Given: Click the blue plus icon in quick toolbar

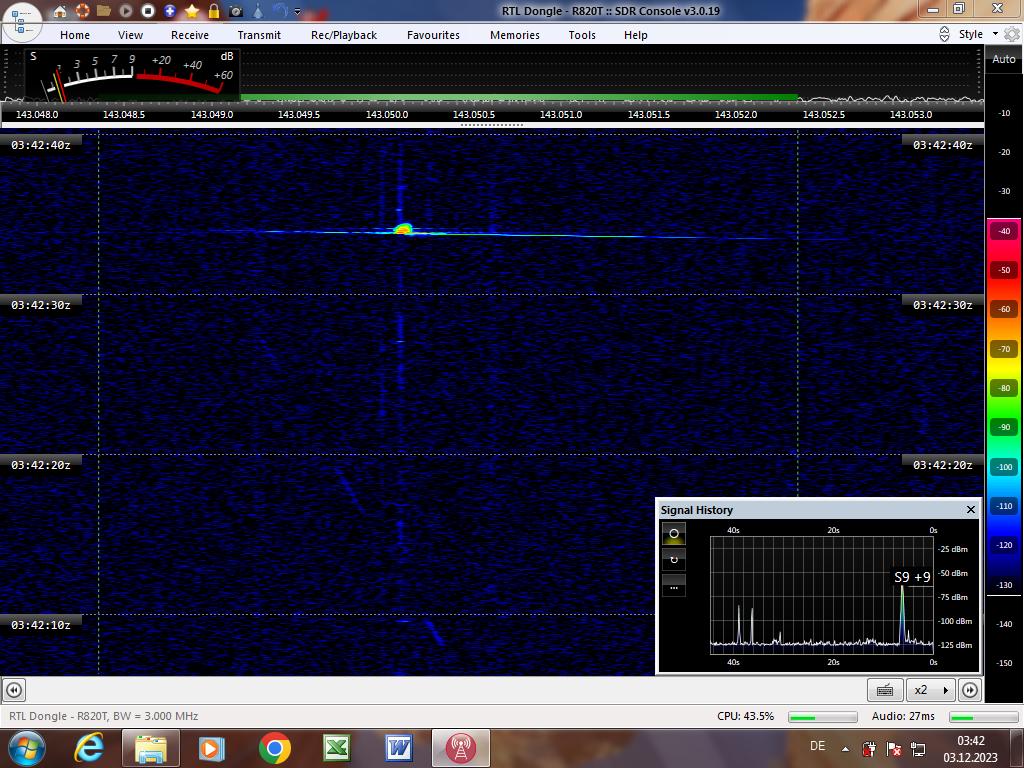Looking at the screenshot, I should [x=170, y=10].
